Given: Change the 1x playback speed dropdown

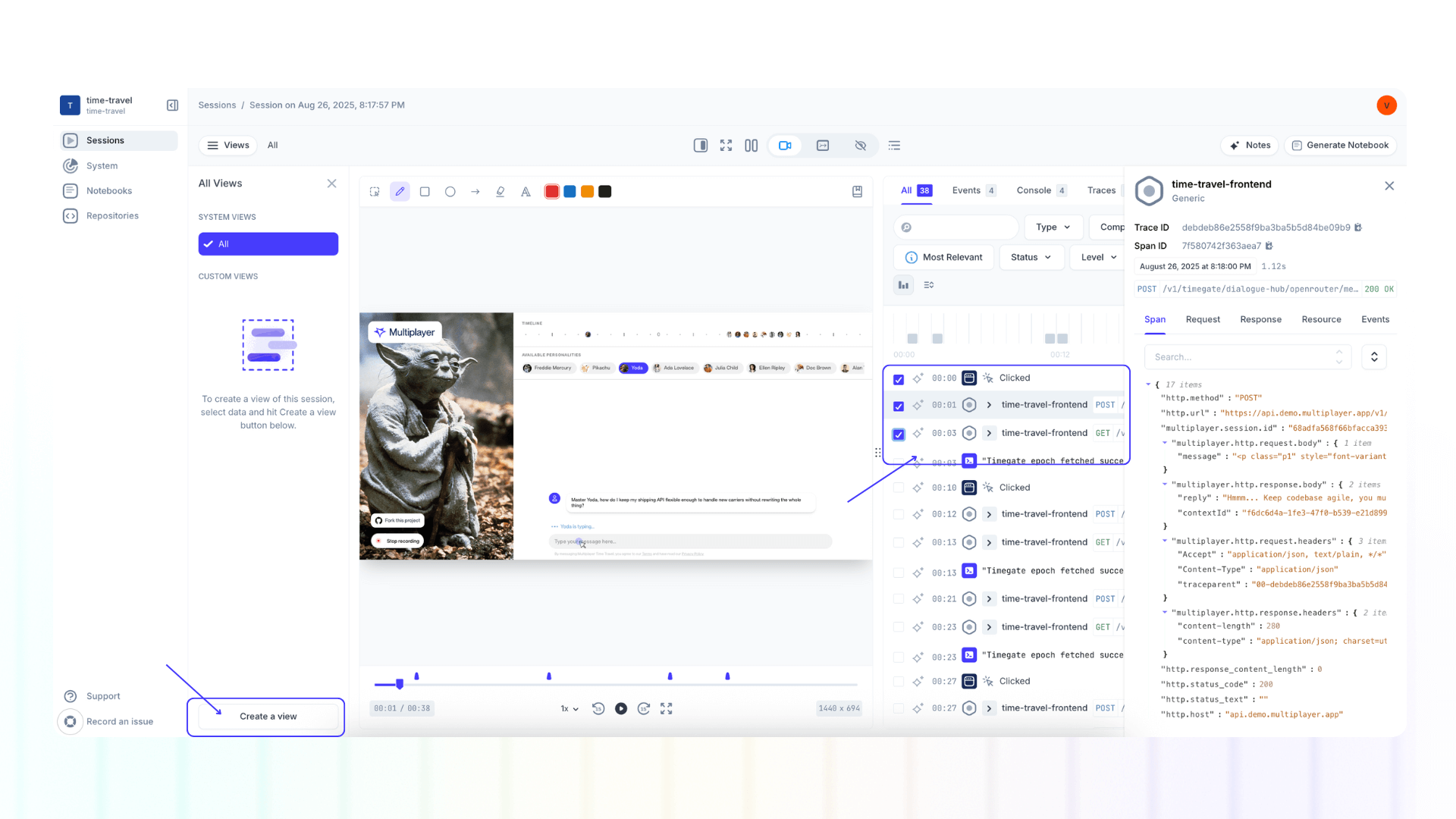Looking at the screenshot, I should [x=570, y=708].
